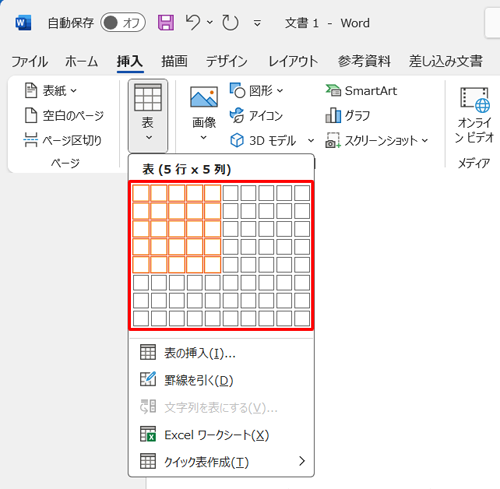Switch to the 描画 tab
The height and width of the screenshot is (489, 500).
click(x=174, y=62)
